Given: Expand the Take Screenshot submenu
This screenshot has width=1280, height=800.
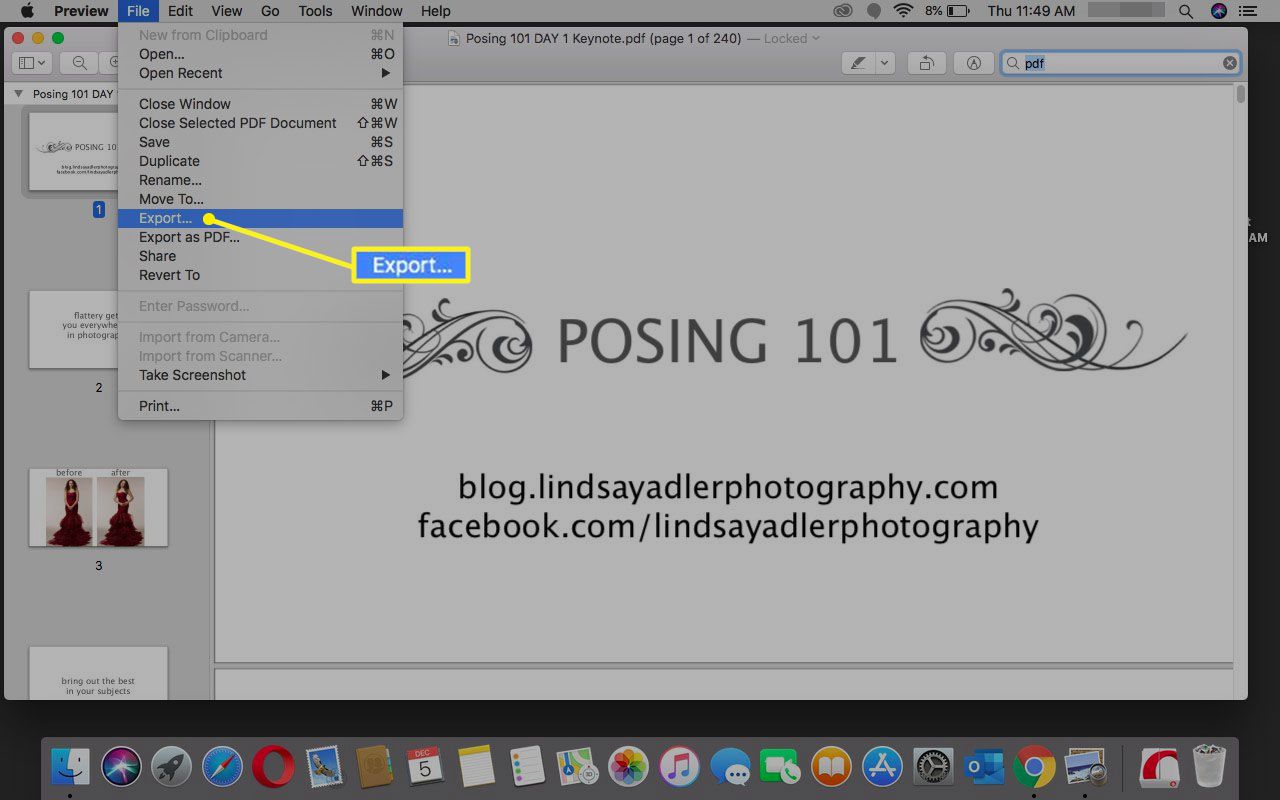Looking at the screenshot, I should [x=260, y=375].
